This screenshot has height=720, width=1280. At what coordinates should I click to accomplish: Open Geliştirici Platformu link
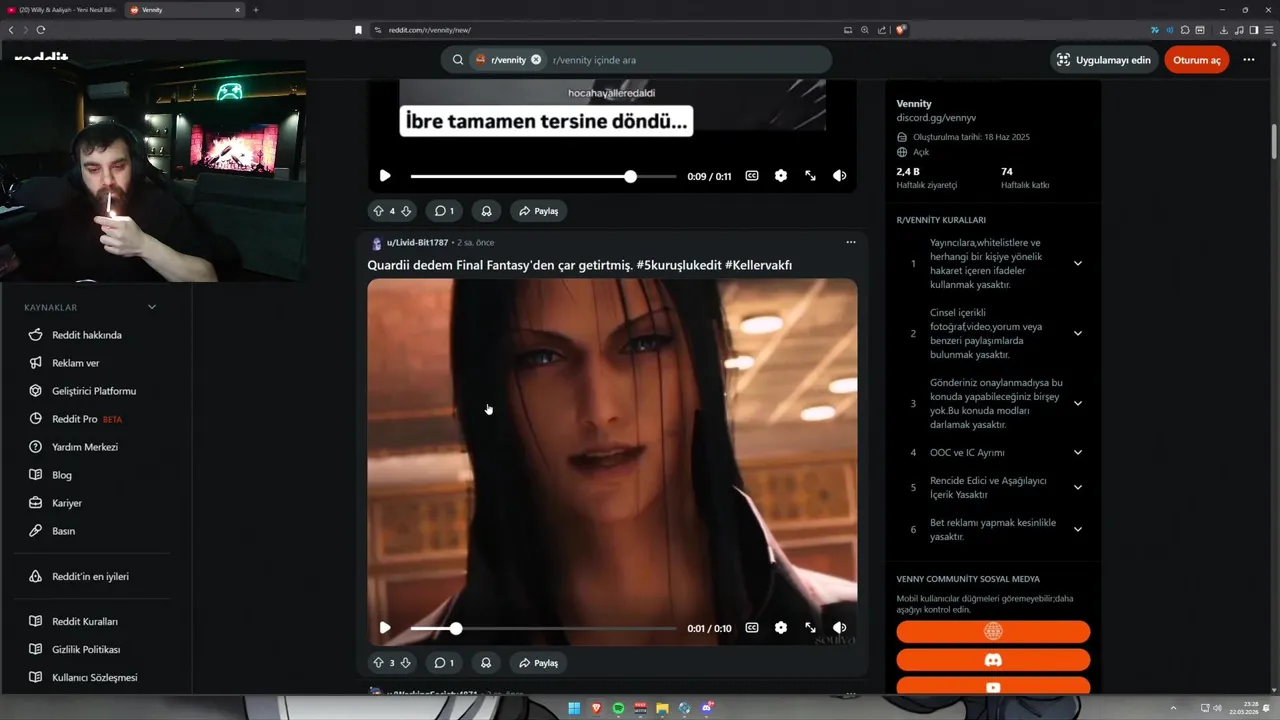pos(94,391)
